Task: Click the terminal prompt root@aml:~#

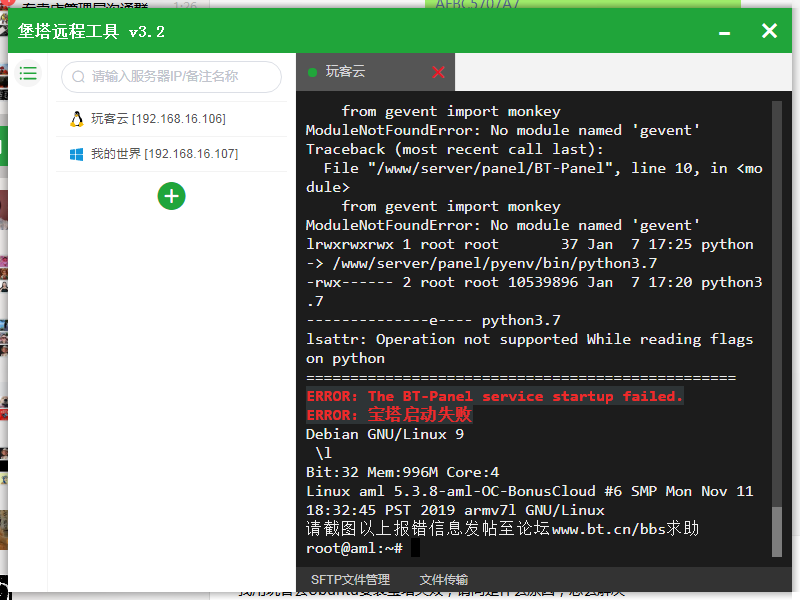Action: coord(354,548)
